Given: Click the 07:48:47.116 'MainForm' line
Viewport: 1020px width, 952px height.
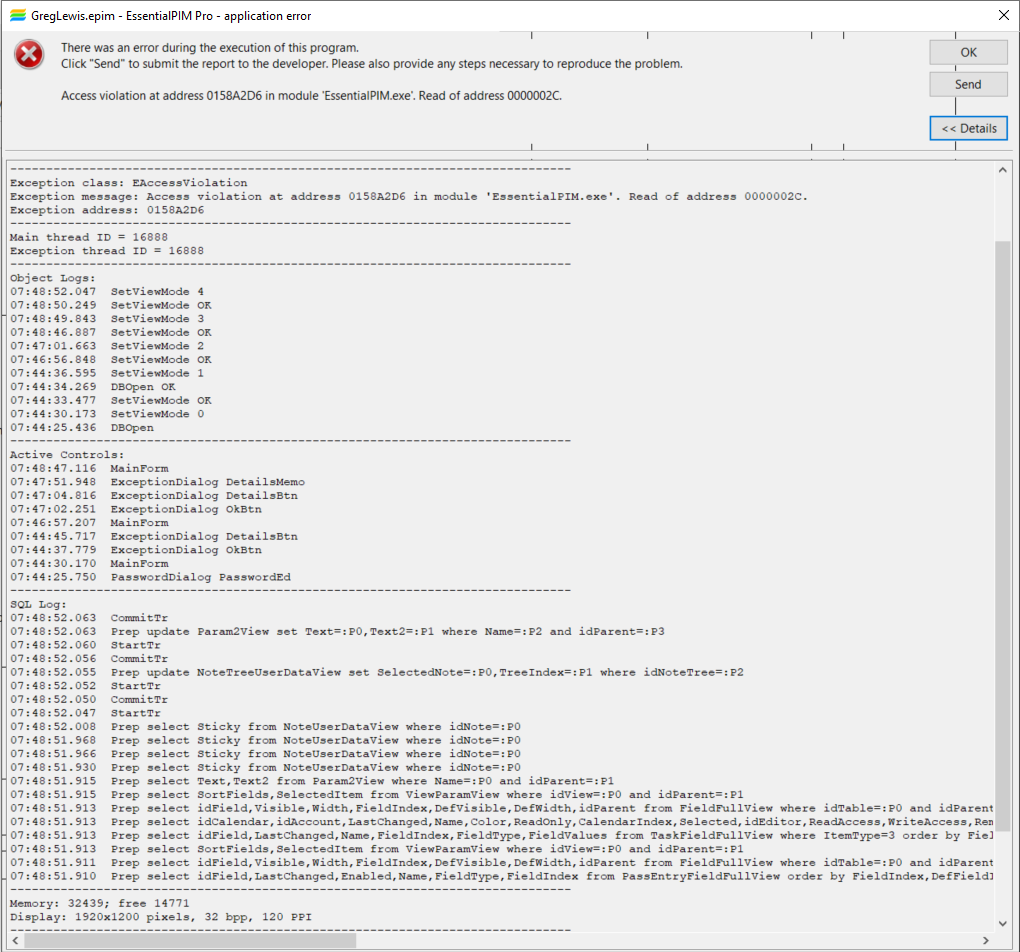Looking at the screenshot, I should 89,469.
